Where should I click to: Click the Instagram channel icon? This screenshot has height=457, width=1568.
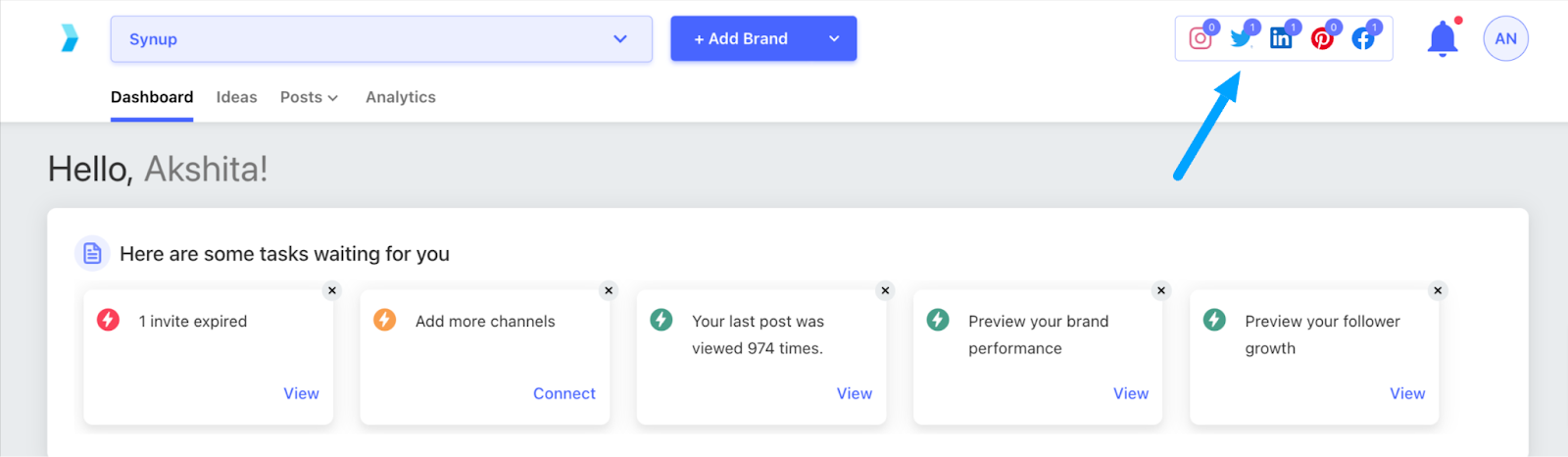click(1200, 39)
